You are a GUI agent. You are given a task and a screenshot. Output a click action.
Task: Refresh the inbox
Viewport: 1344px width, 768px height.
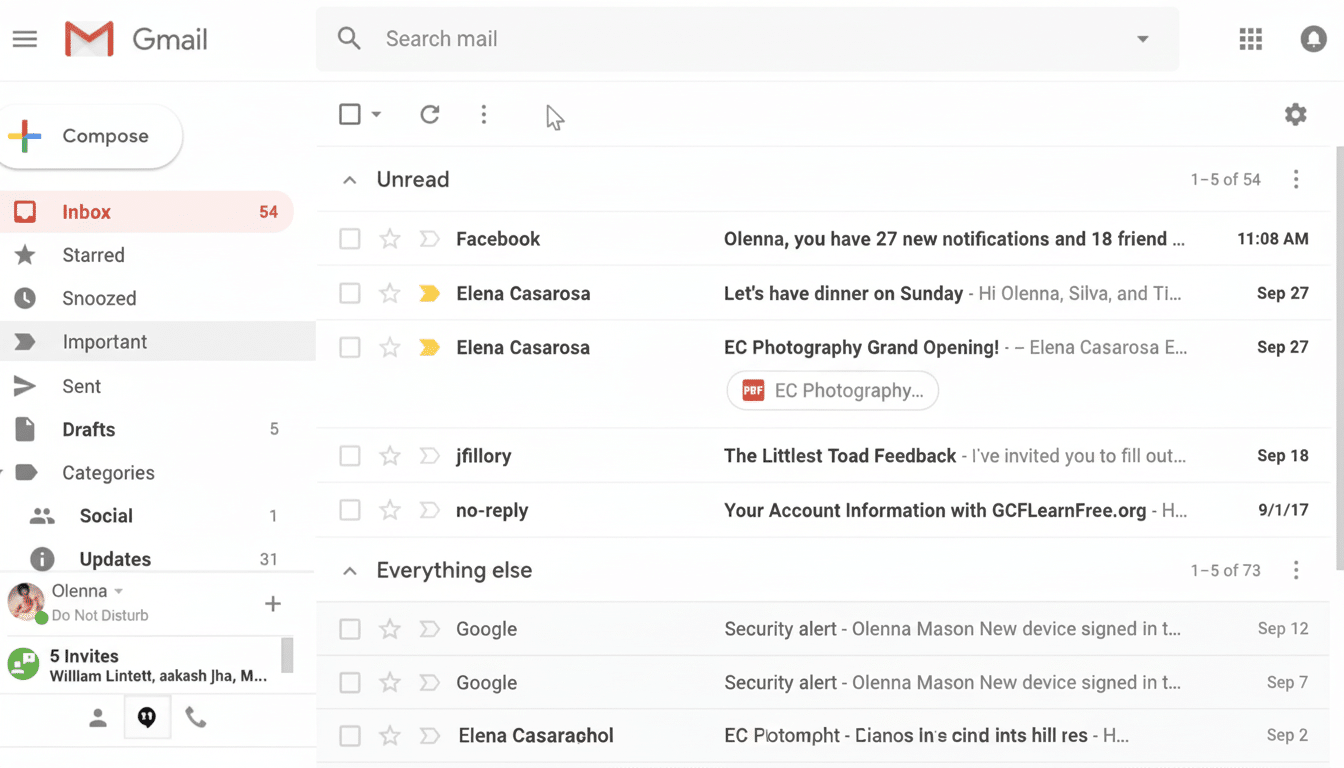pyautogui.click(x=429, y=114)
